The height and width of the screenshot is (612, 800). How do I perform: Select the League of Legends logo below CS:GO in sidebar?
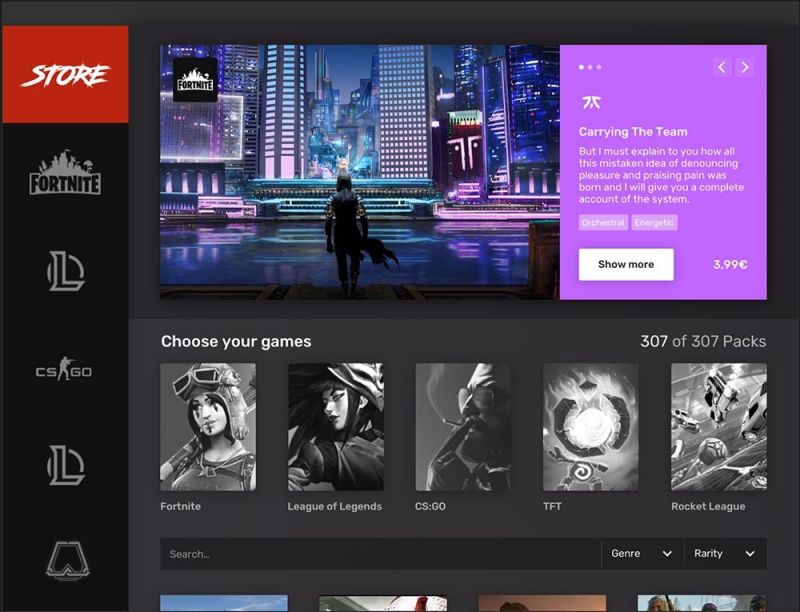65,465
